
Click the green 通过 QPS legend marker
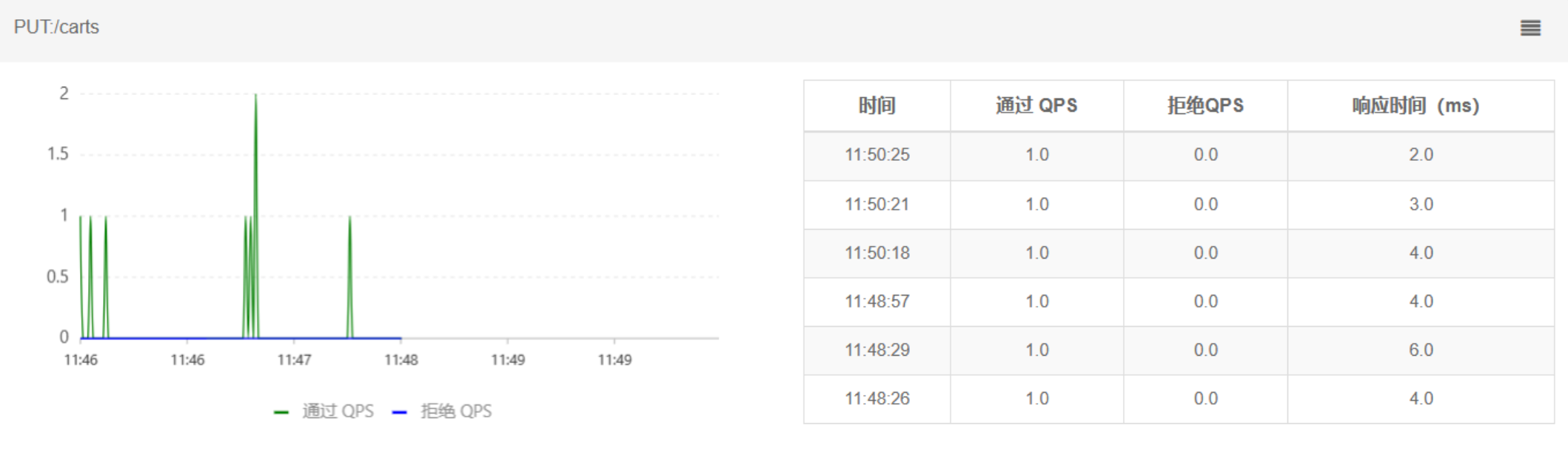point(281,412)
